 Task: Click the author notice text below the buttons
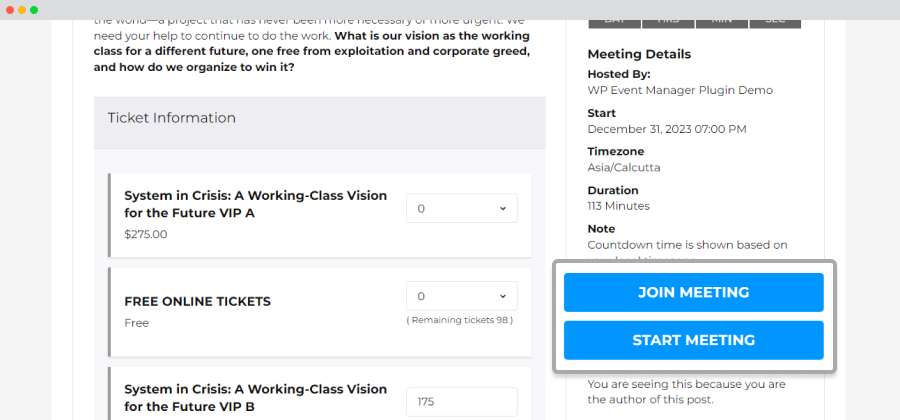tap(686, 392)
